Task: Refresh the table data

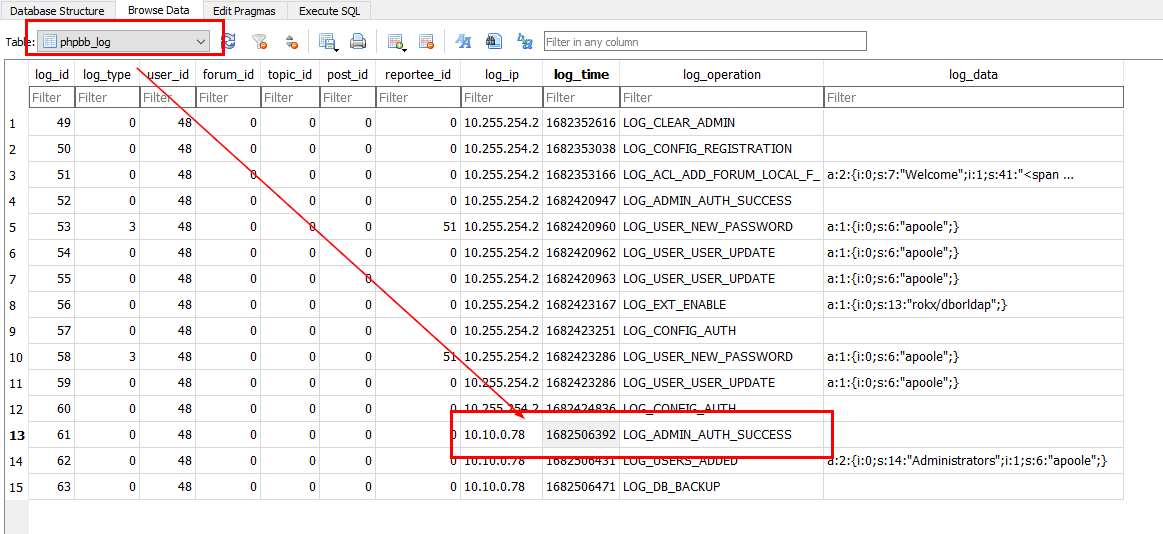Action: 228,42
